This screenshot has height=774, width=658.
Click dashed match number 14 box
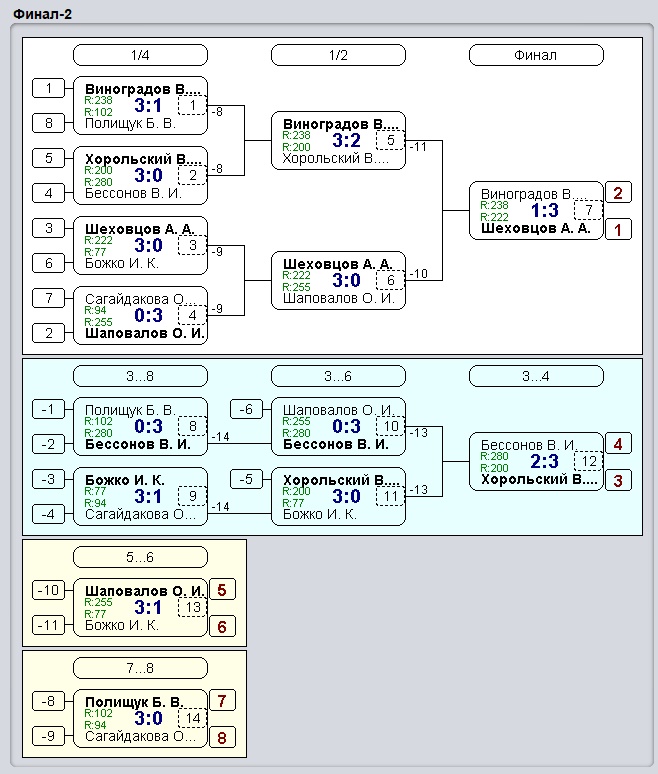[193, 718]
